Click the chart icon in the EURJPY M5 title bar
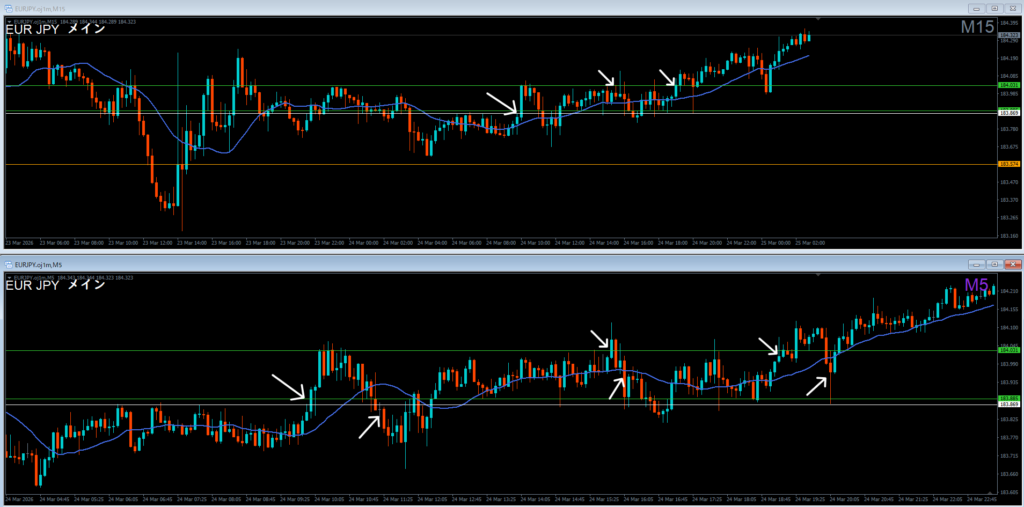 click(8, 265)
